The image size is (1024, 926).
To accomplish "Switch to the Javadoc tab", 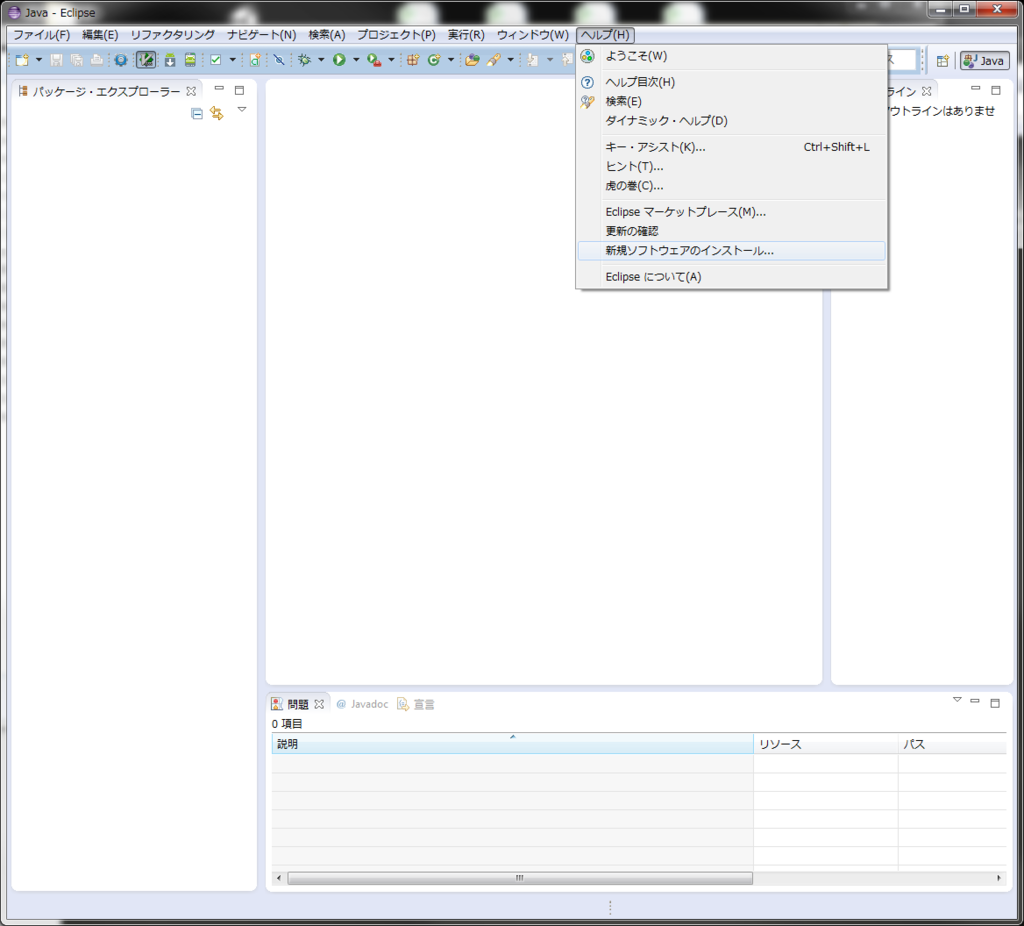I will 362,704.
